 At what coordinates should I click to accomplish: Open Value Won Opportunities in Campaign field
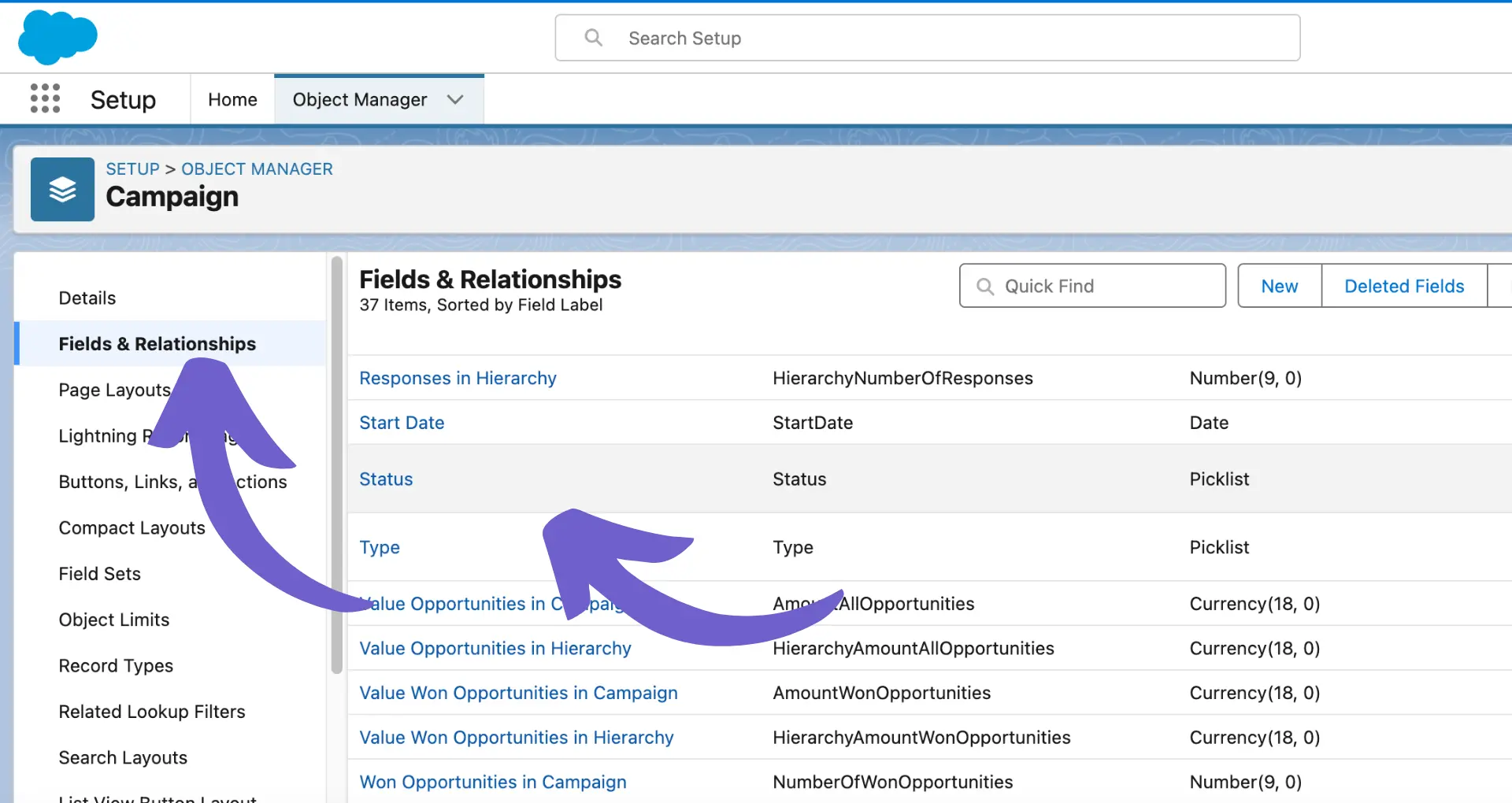point(518,693)
